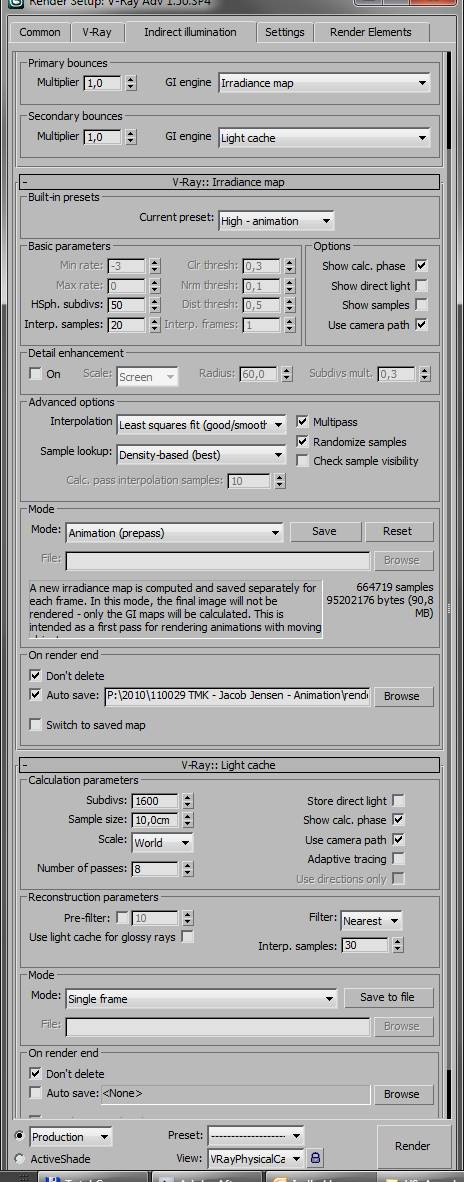The width and height of the screenshot is (464, 1182).
Task: Toggle Light cache Don't delete checkbox
Action: 35,1073
